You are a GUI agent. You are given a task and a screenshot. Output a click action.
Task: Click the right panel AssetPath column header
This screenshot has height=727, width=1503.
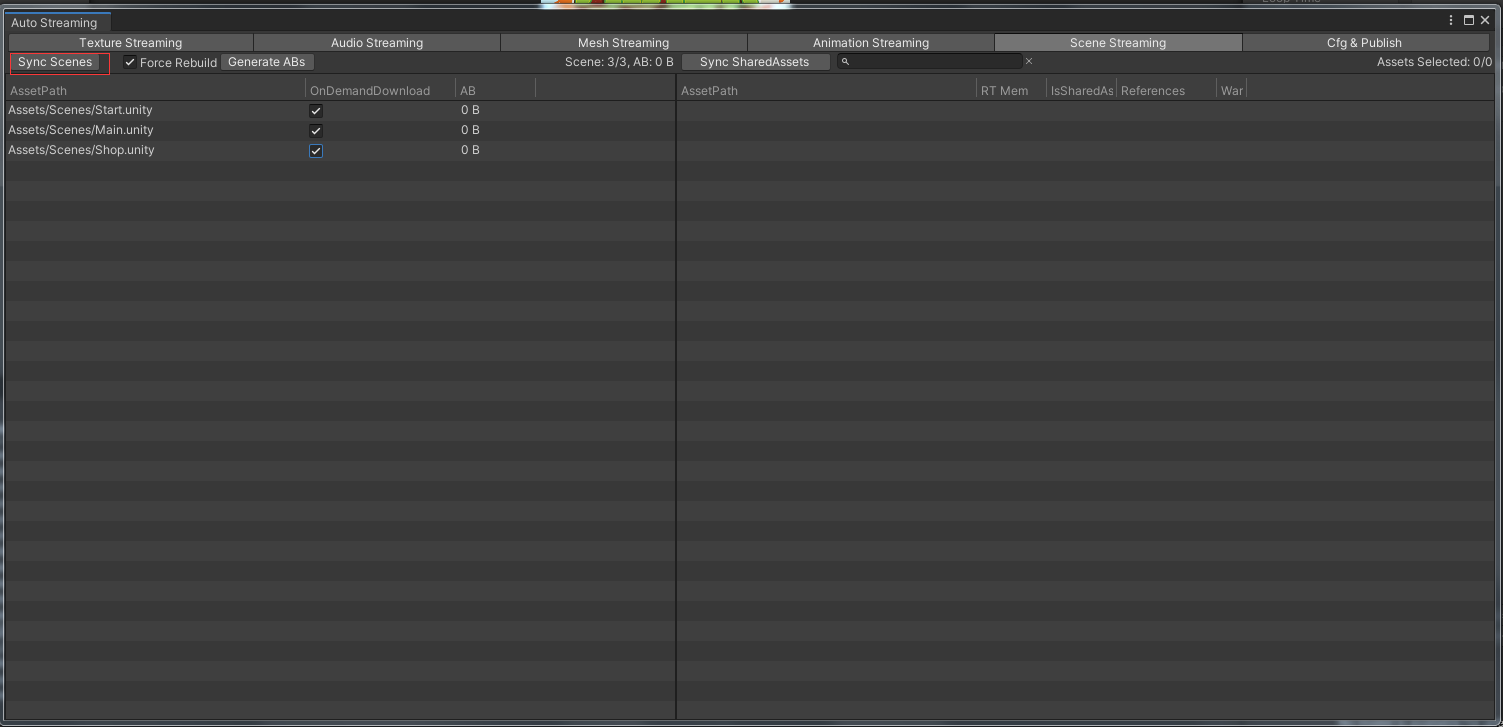(x=826, y=90)
